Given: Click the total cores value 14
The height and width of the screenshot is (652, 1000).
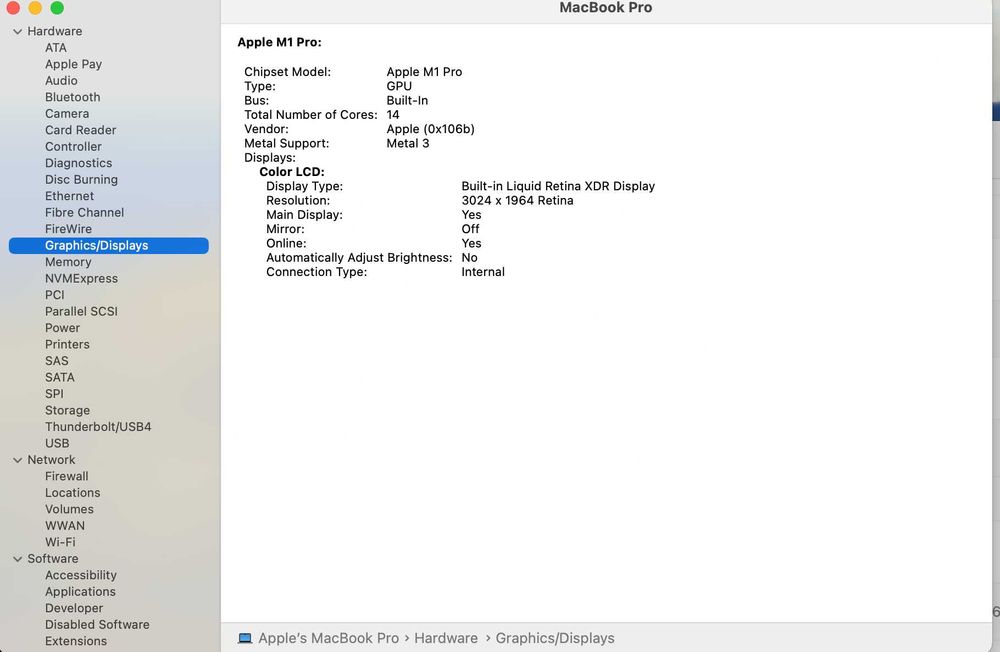Looking at the screenshot, I should pos(393,115).
